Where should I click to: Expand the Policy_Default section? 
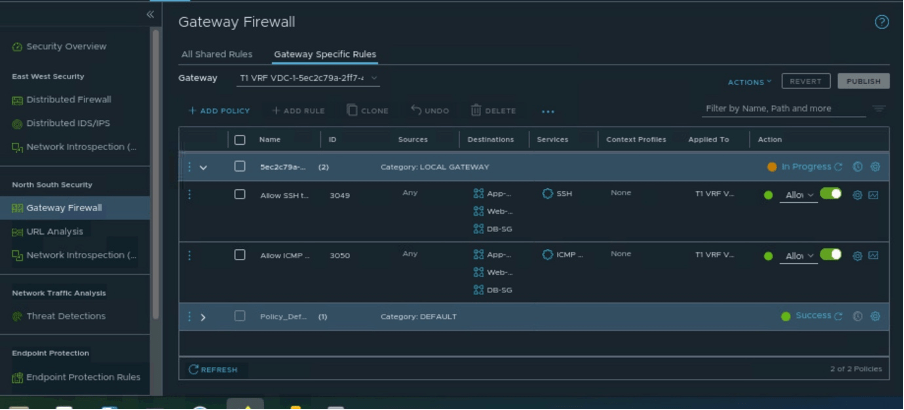[203, 317]
